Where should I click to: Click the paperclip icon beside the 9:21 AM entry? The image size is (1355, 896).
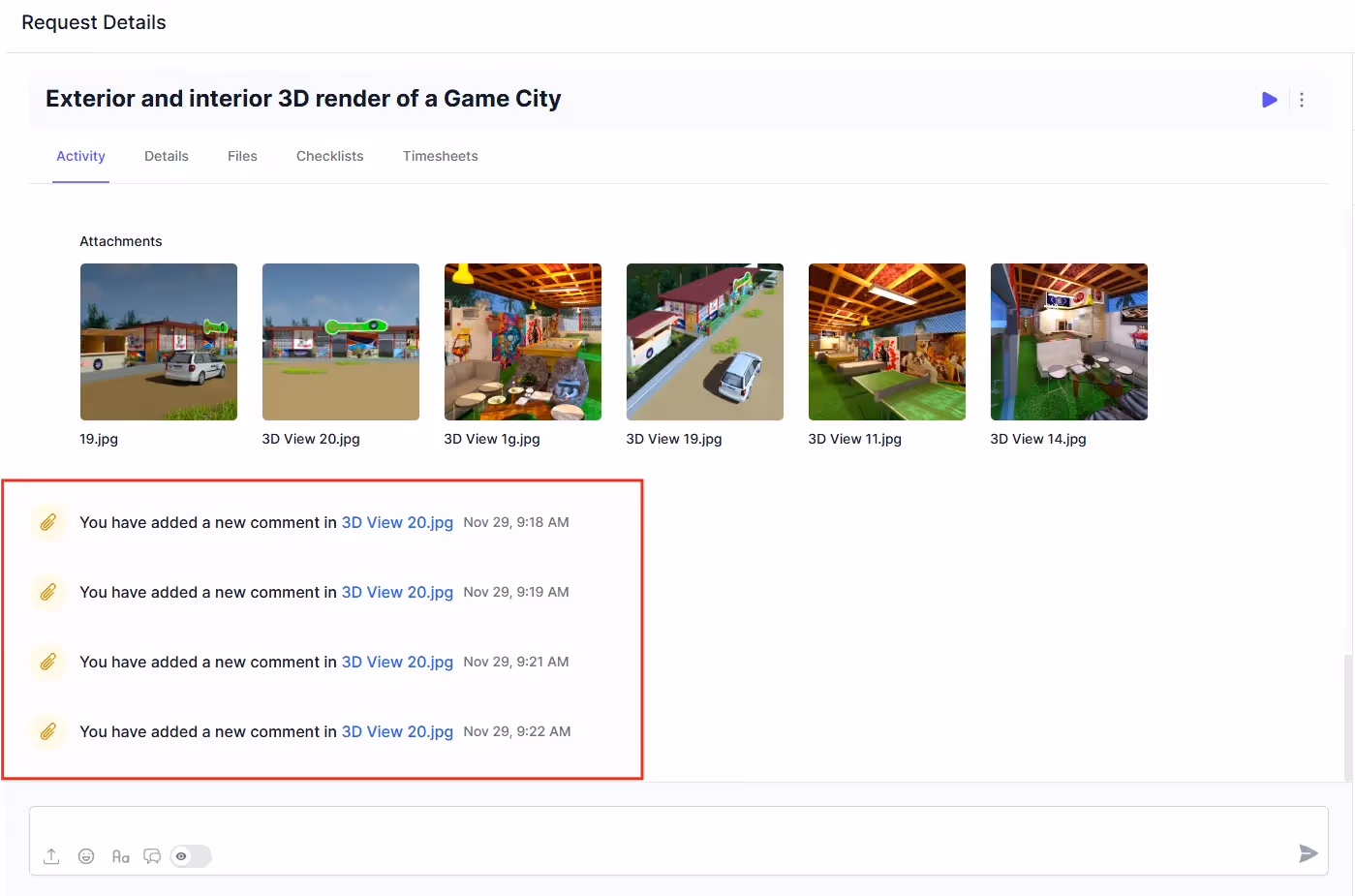point(48,662)
